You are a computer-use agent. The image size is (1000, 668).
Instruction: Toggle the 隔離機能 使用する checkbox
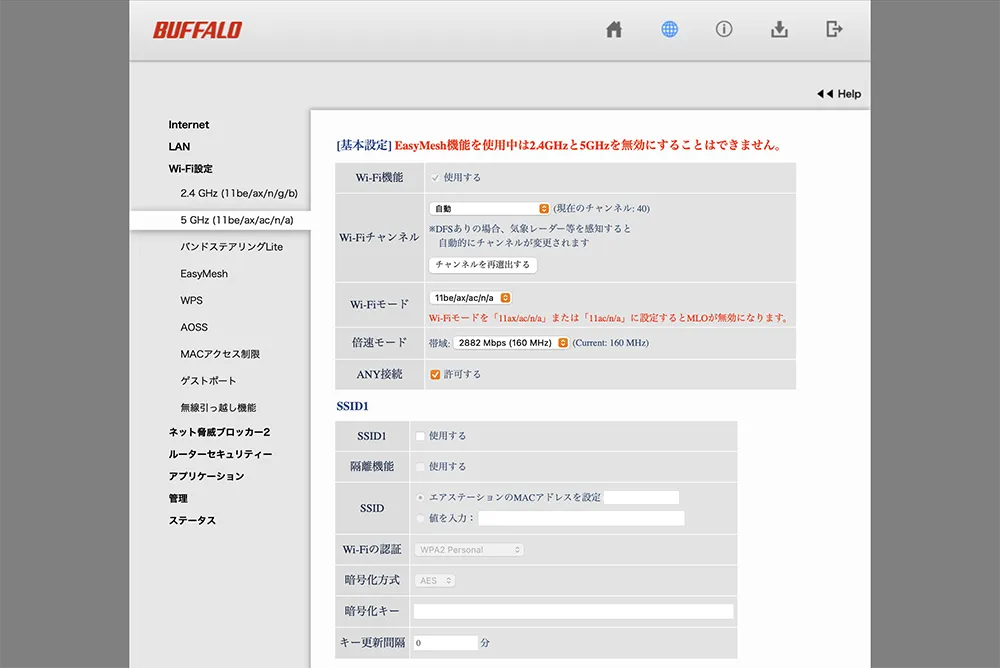coord(420,467)
